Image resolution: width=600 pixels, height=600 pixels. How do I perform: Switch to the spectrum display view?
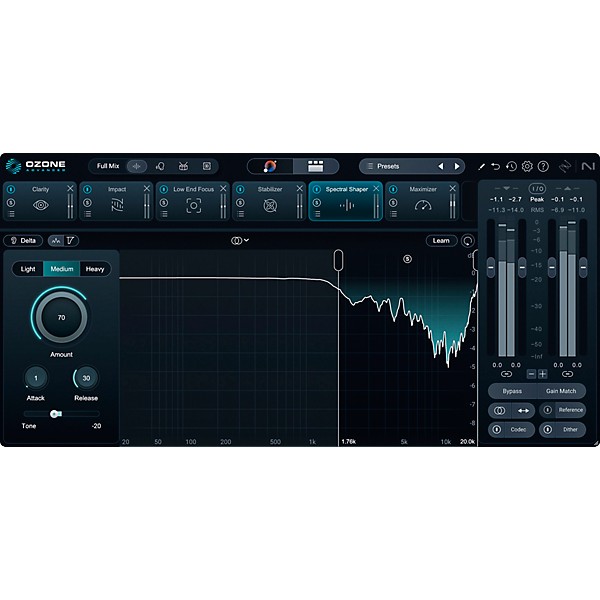(56, 241)
